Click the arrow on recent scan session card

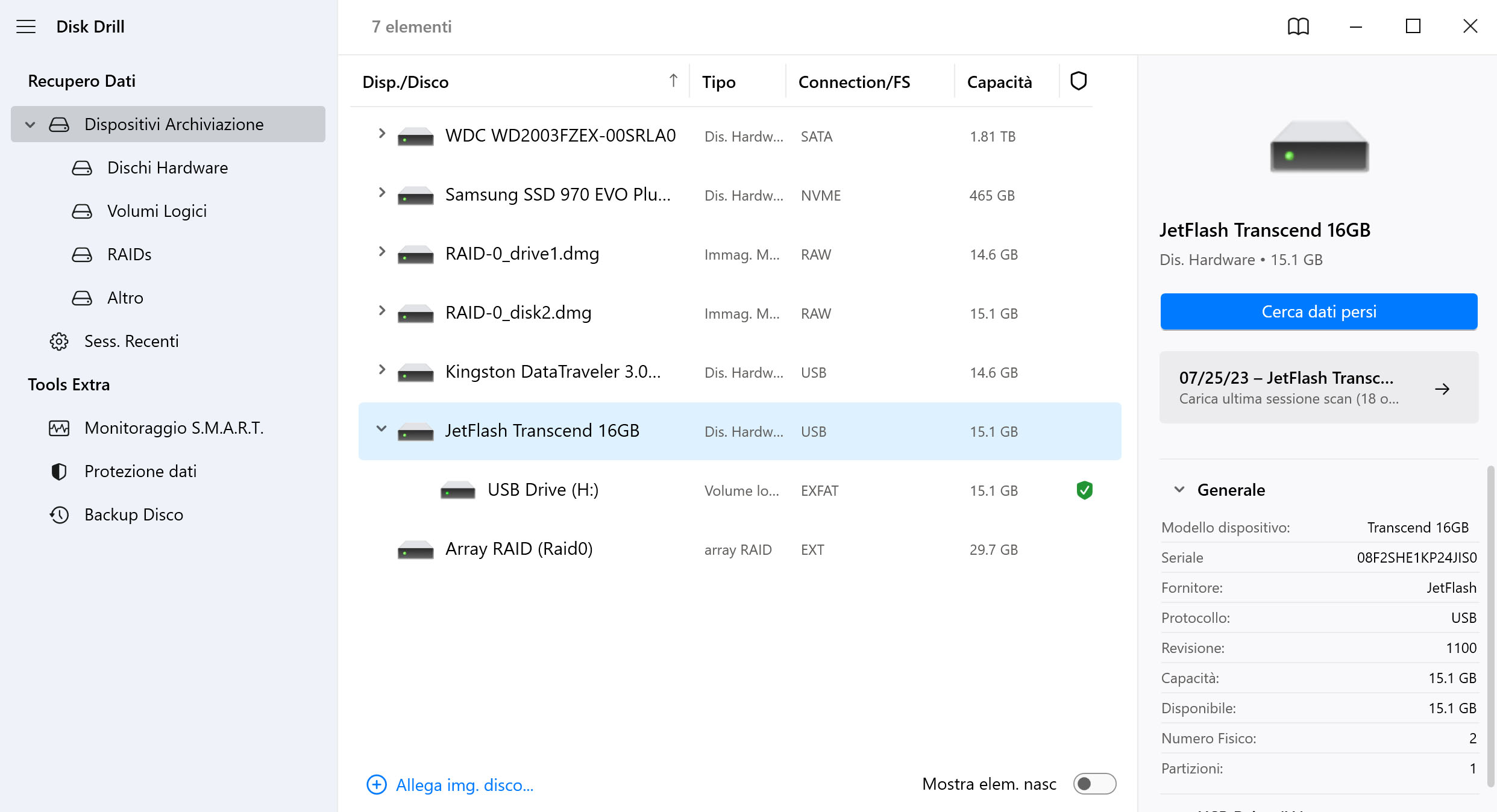click(1442, 389)
